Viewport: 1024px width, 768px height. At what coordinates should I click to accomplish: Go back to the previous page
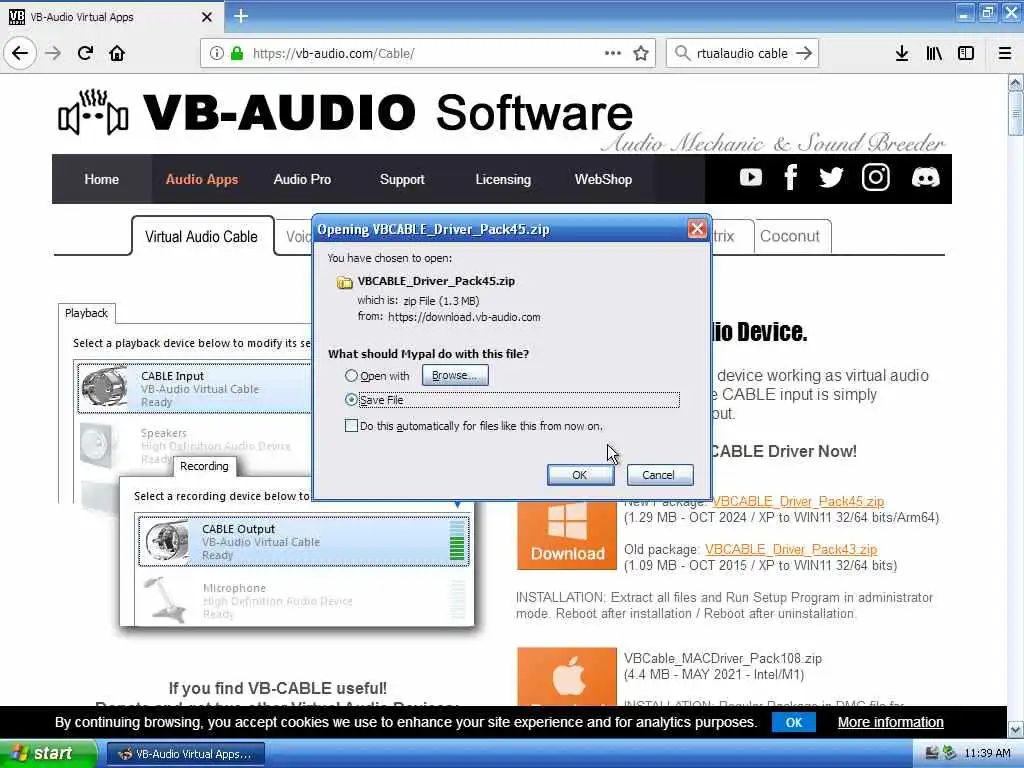click(x=20, y=53)
